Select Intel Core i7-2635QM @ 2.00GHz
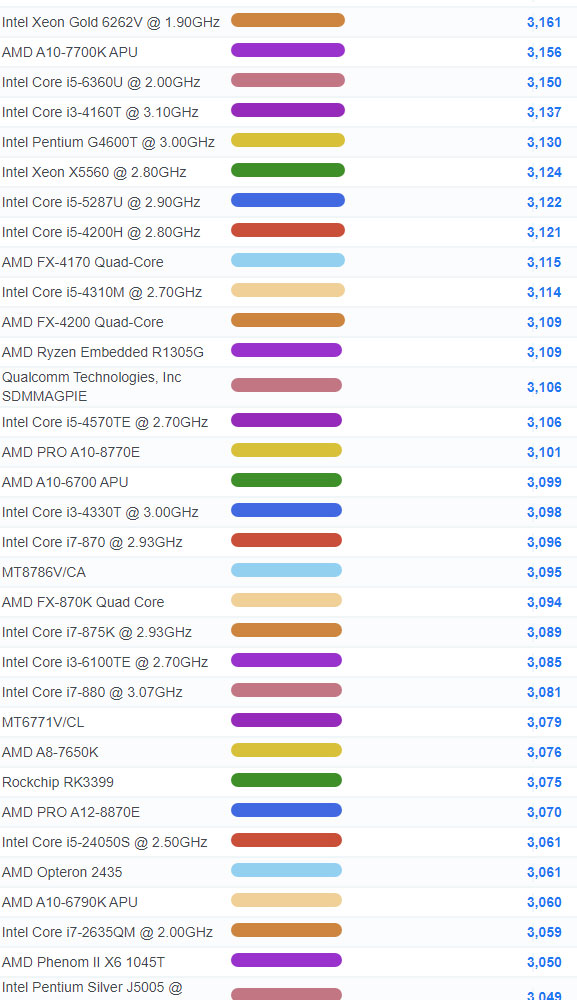577x1000 pixels. 107,932
